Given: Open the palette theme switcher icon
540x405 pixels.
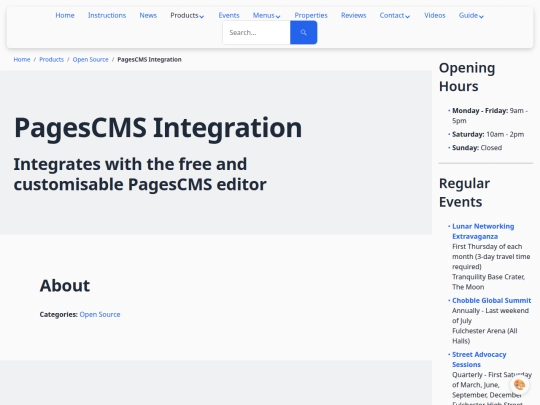Looking at the screenshot, I should click(x=519, y=384).
